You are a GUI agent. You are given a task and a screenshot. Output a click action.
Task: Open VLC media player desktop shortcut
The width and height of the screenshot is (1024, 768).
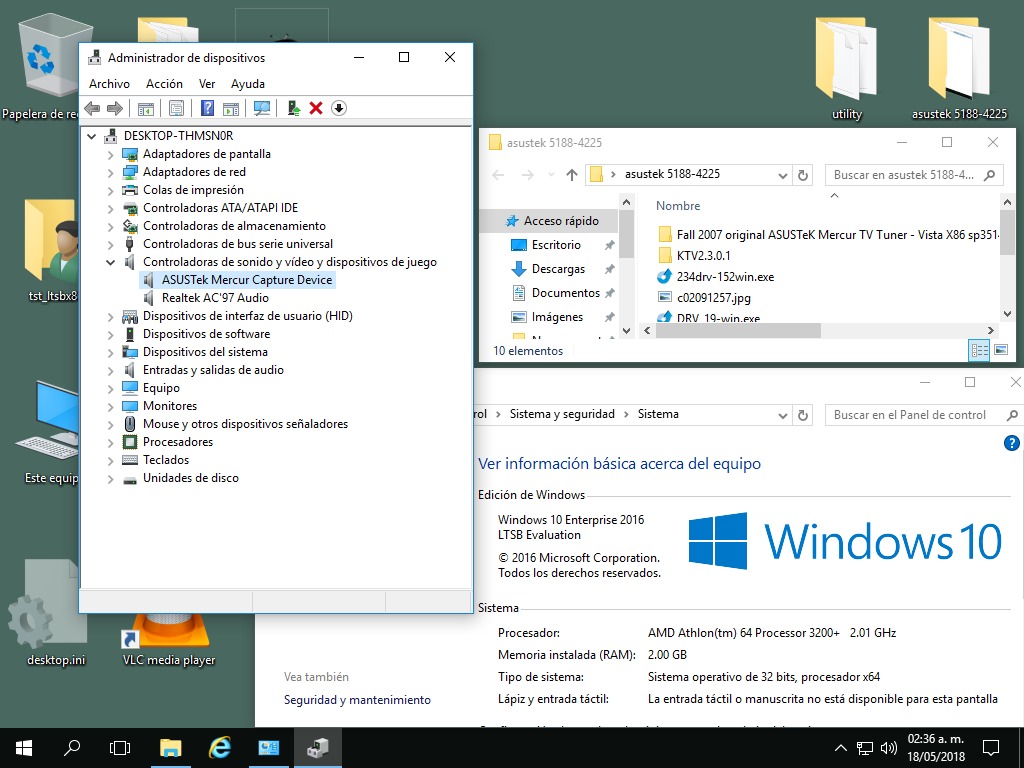169,640
